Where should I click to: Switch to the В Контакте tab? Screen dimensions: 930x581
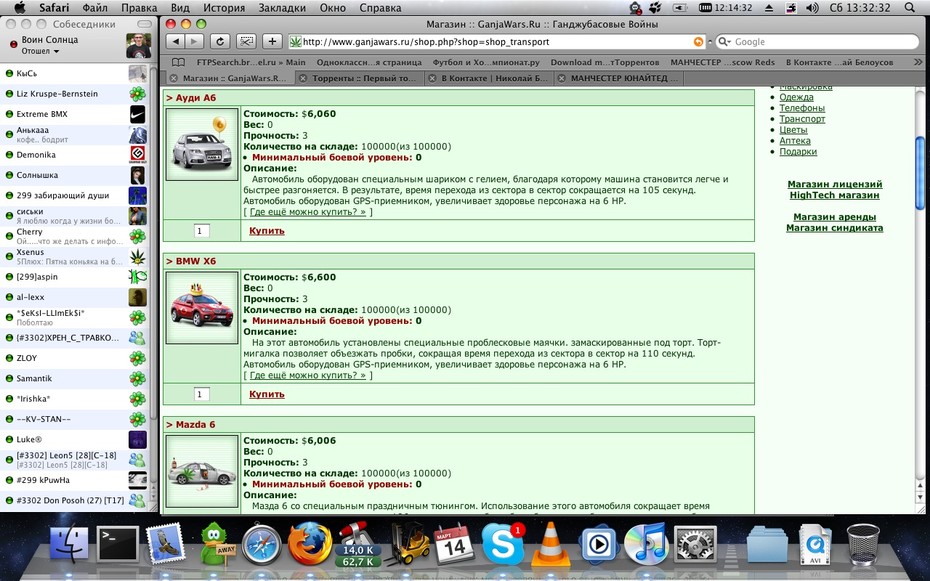pyautogui.click(x=495, y=78)
